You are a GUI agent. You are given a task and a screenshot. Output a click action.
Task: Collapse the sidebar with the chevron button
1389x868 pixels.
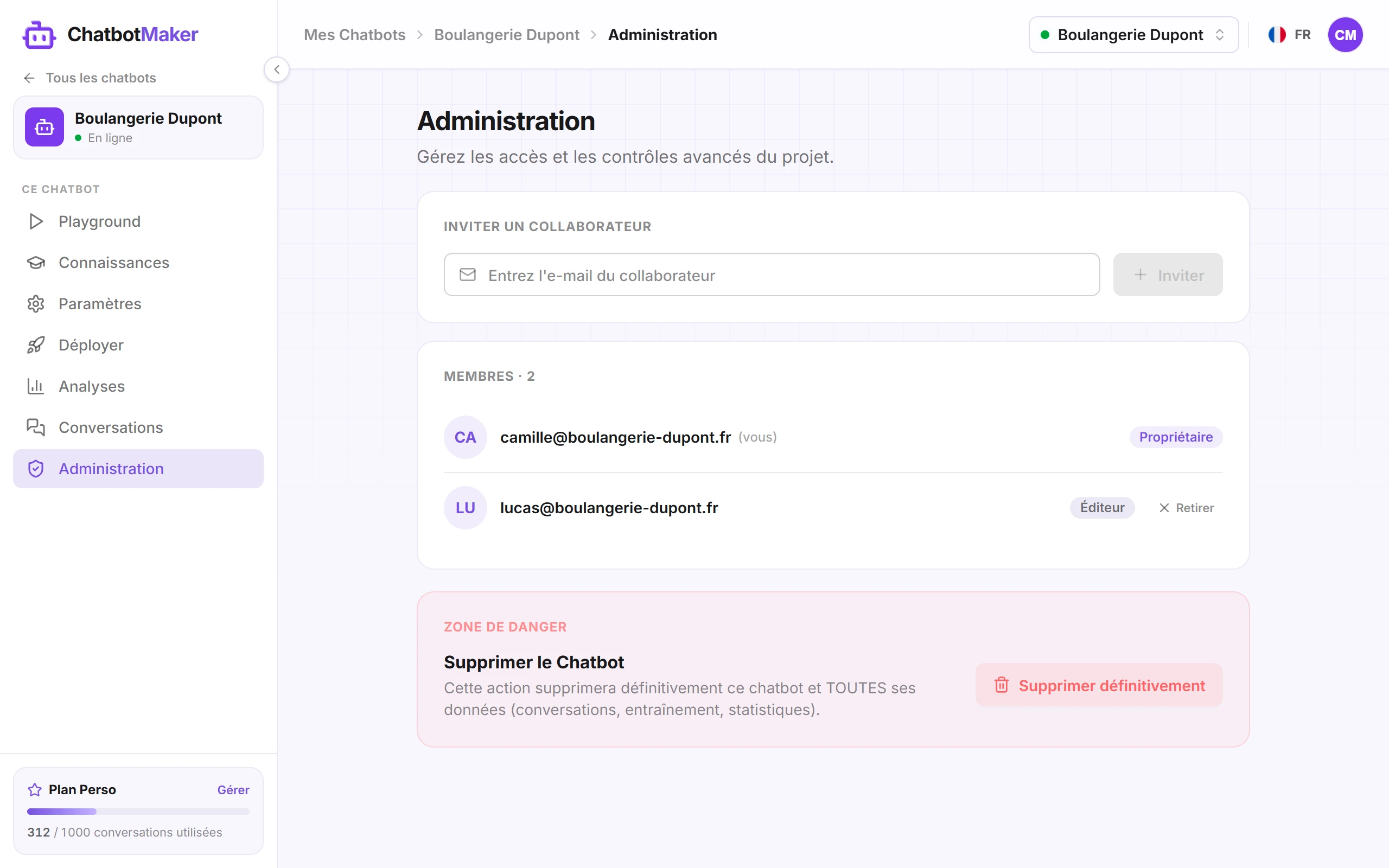[x=277, y=69]
